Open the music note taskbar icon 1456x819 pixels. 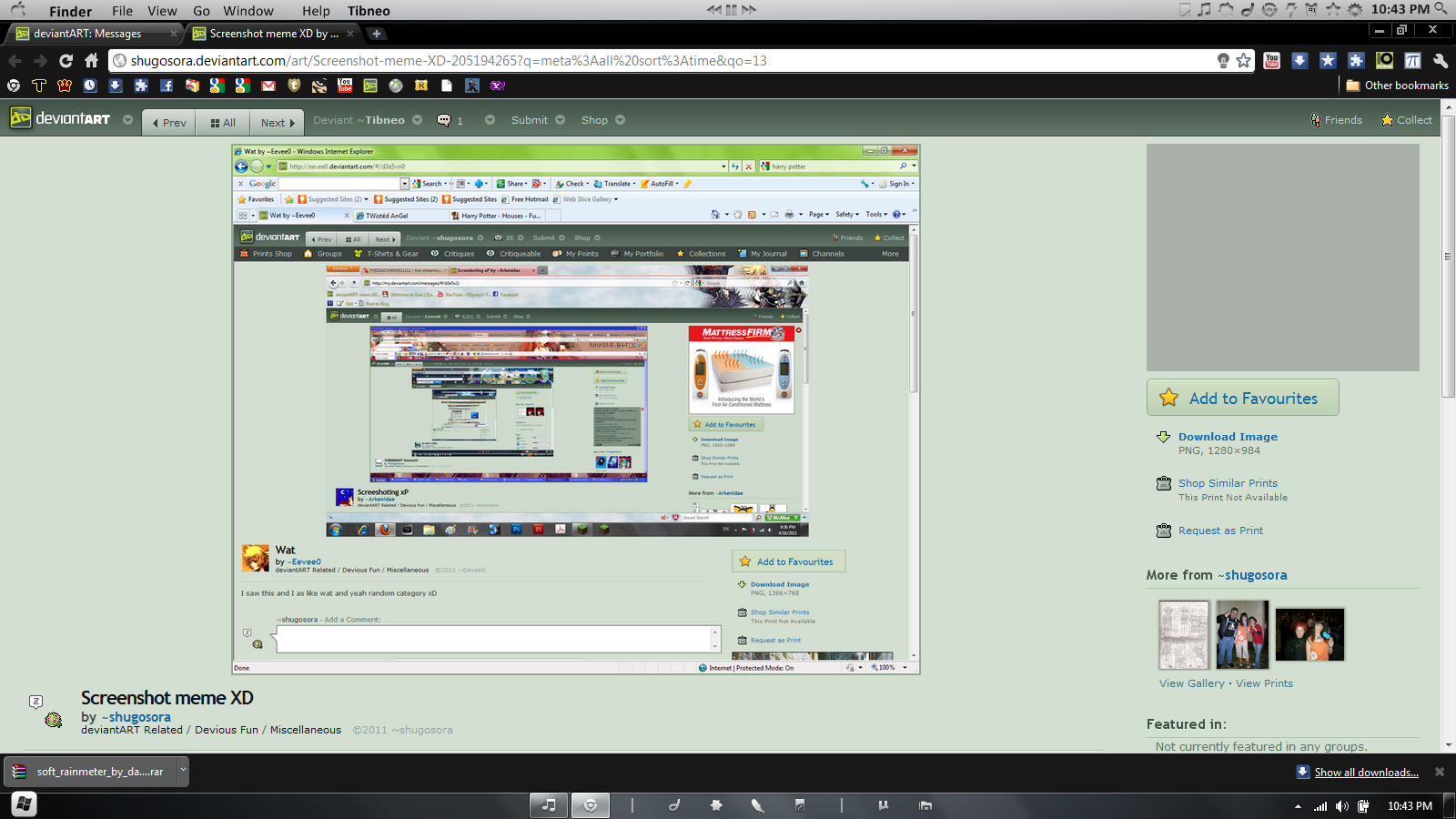point(549,805)
